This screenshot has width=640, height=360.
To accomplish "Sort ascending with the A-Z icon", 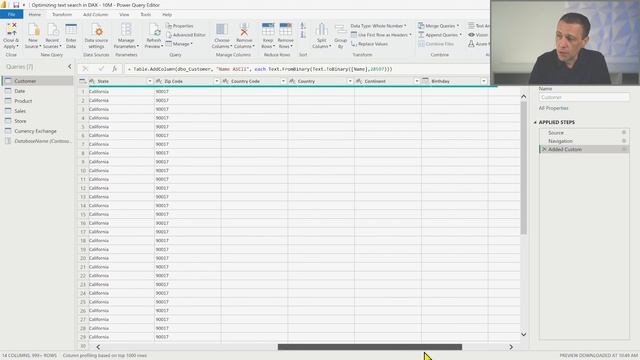I will click(x=303, y=26).
